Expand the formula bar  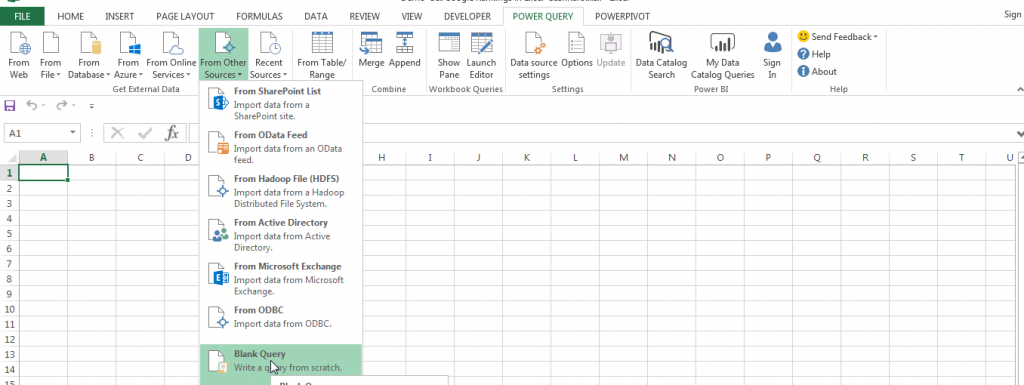click(1019, 134)
